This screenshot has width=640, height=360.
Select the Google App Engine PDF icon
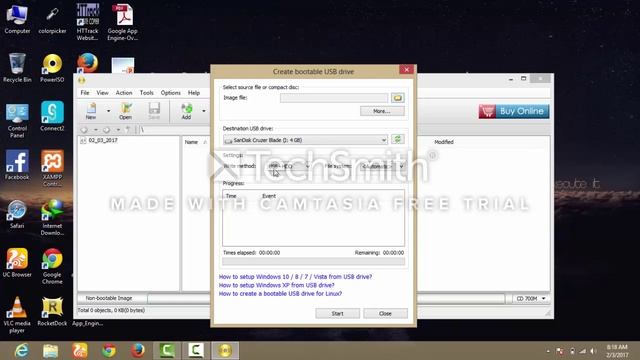coord(122,22)
